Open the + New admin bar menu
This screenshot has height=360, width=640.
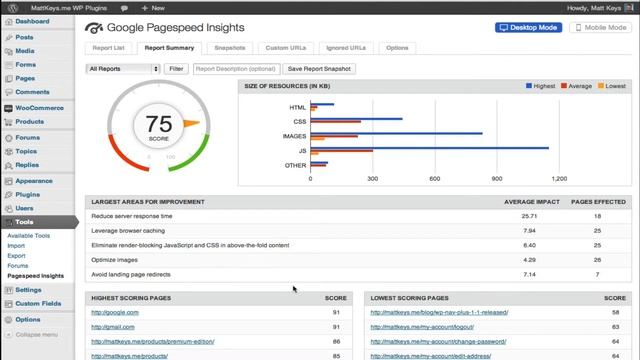tap(153, 8)
